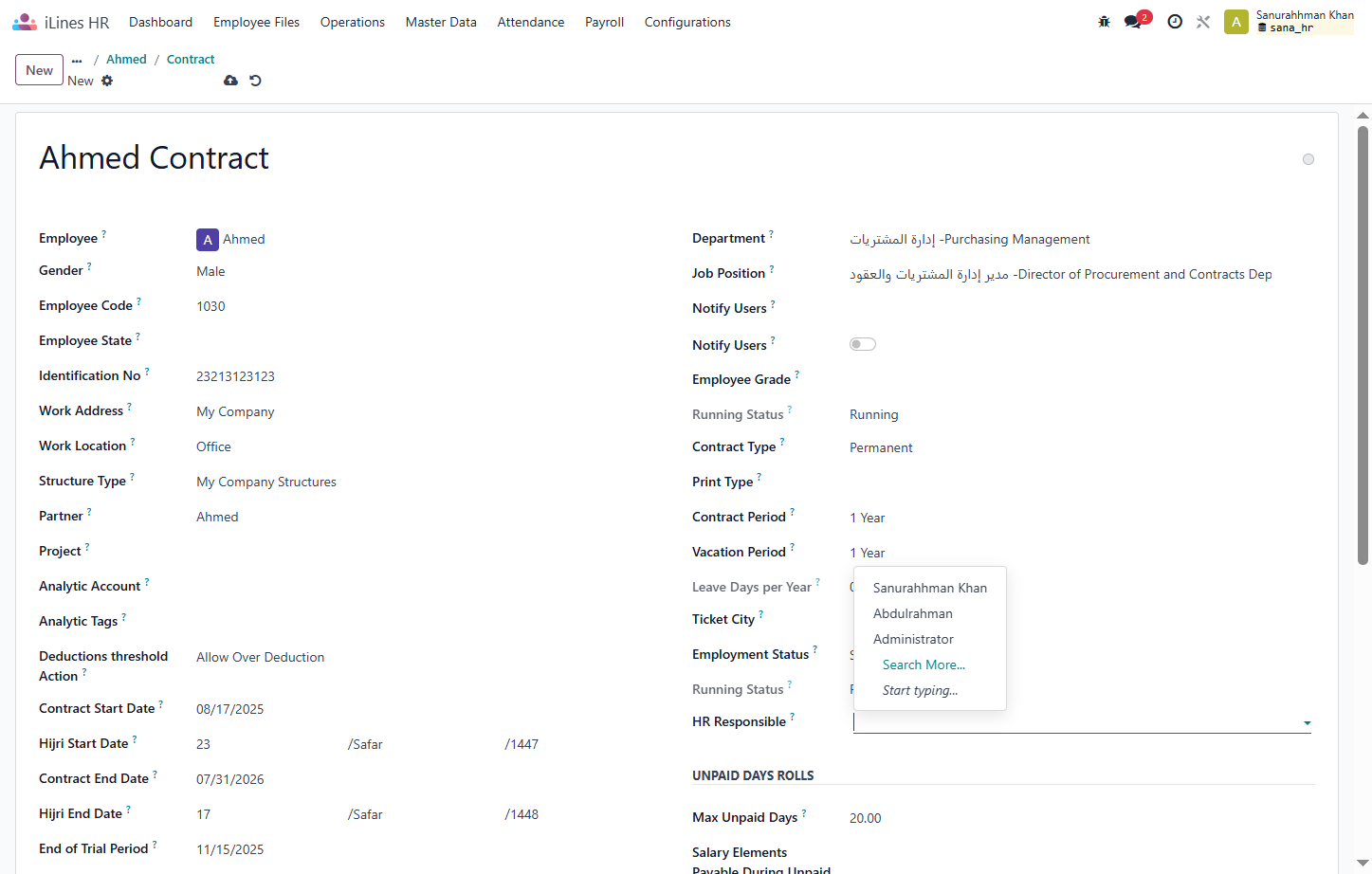The image size is (1372, 874).
Task: Click the New button
Action: 40,70
